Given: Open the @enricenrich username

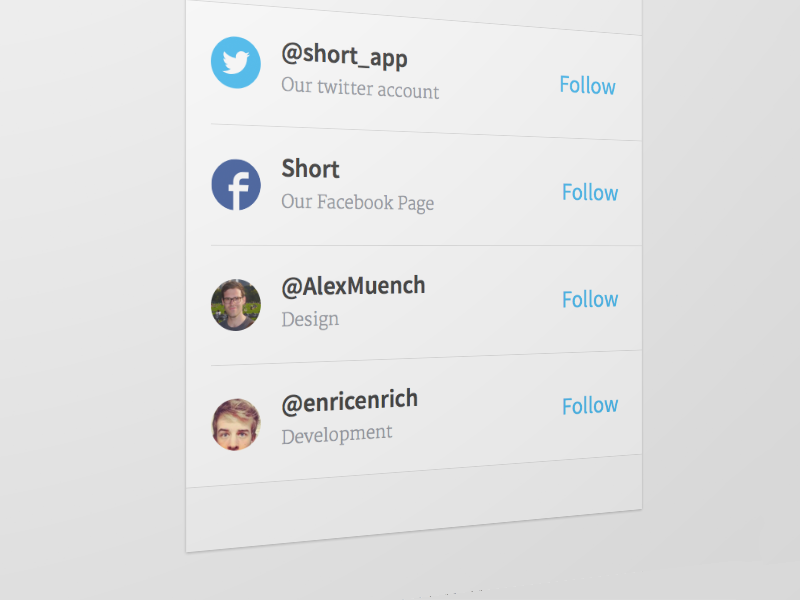Looking at the screenshot, I should [x=349, y=401].
